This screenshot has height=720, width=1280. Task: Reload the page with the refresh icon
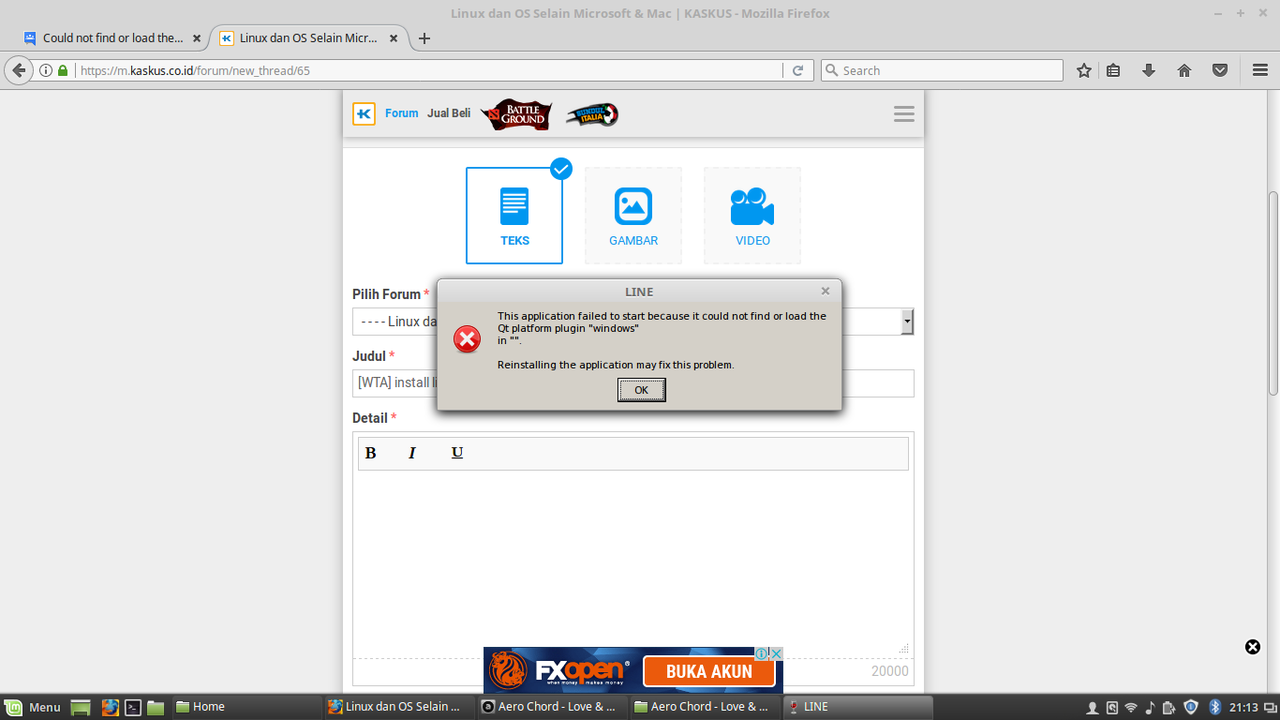coord(797,71)
